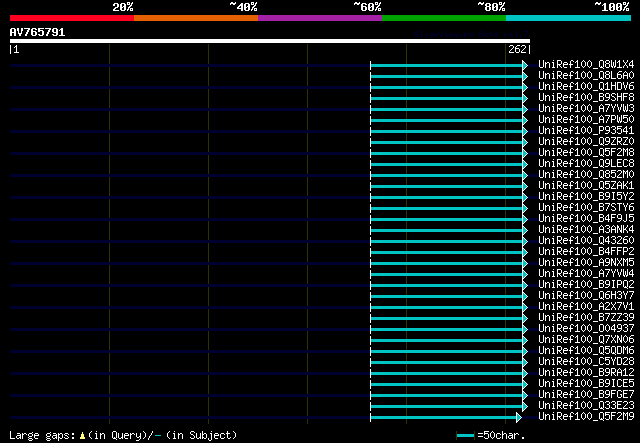Image resolution: width=640 pixels, height=443 pixels.
Task: Select the UniRef100_Q9ZRZ0 label
Action: [x=586, y=142]
